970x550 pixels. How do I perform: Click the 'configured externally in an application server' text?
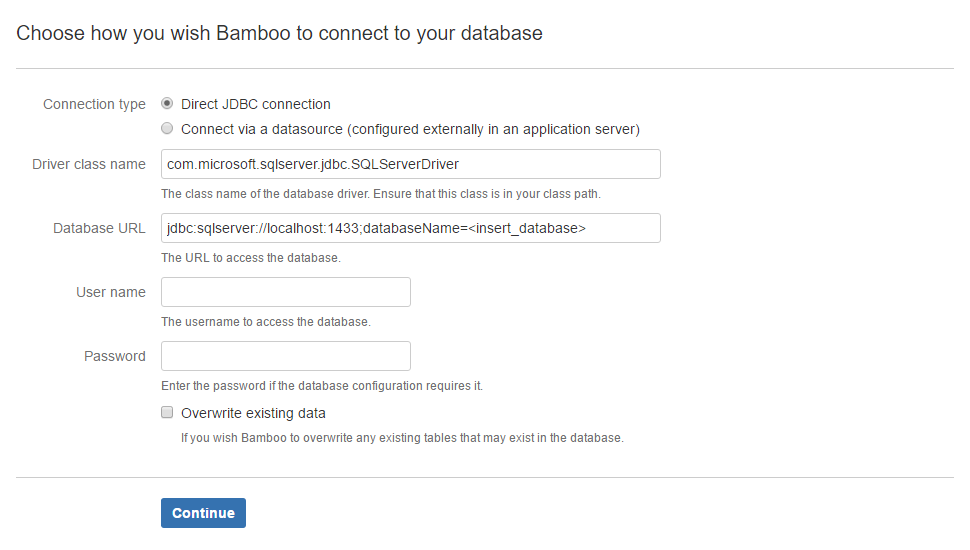click(494, 129)
